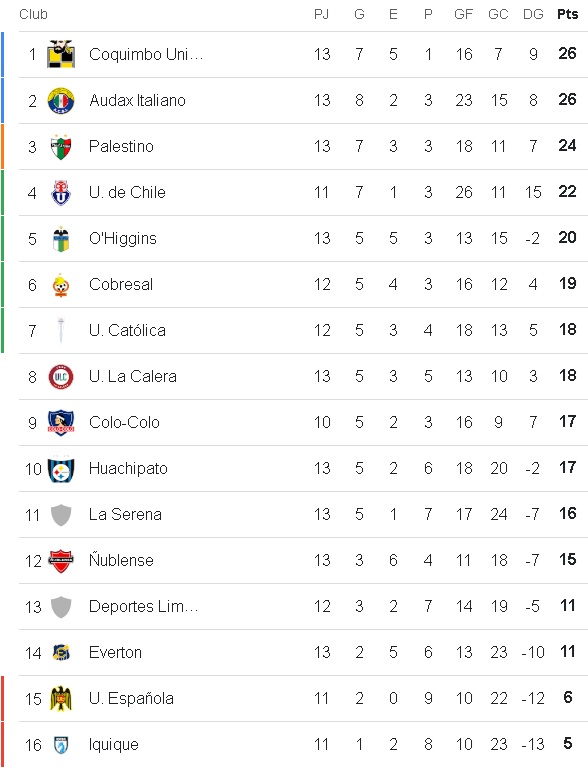Click the La Serena placeholder gray shield
588x770 pixels.
61,515
